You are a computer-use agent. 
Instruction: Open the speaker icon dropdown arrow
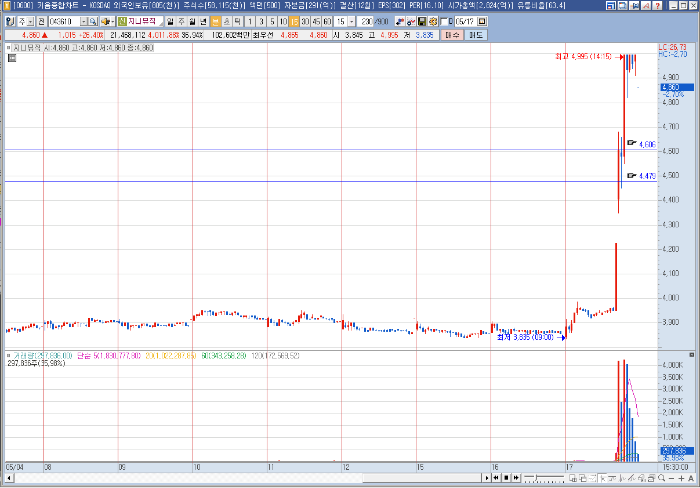pyautogui.click(x=113, y=21)
